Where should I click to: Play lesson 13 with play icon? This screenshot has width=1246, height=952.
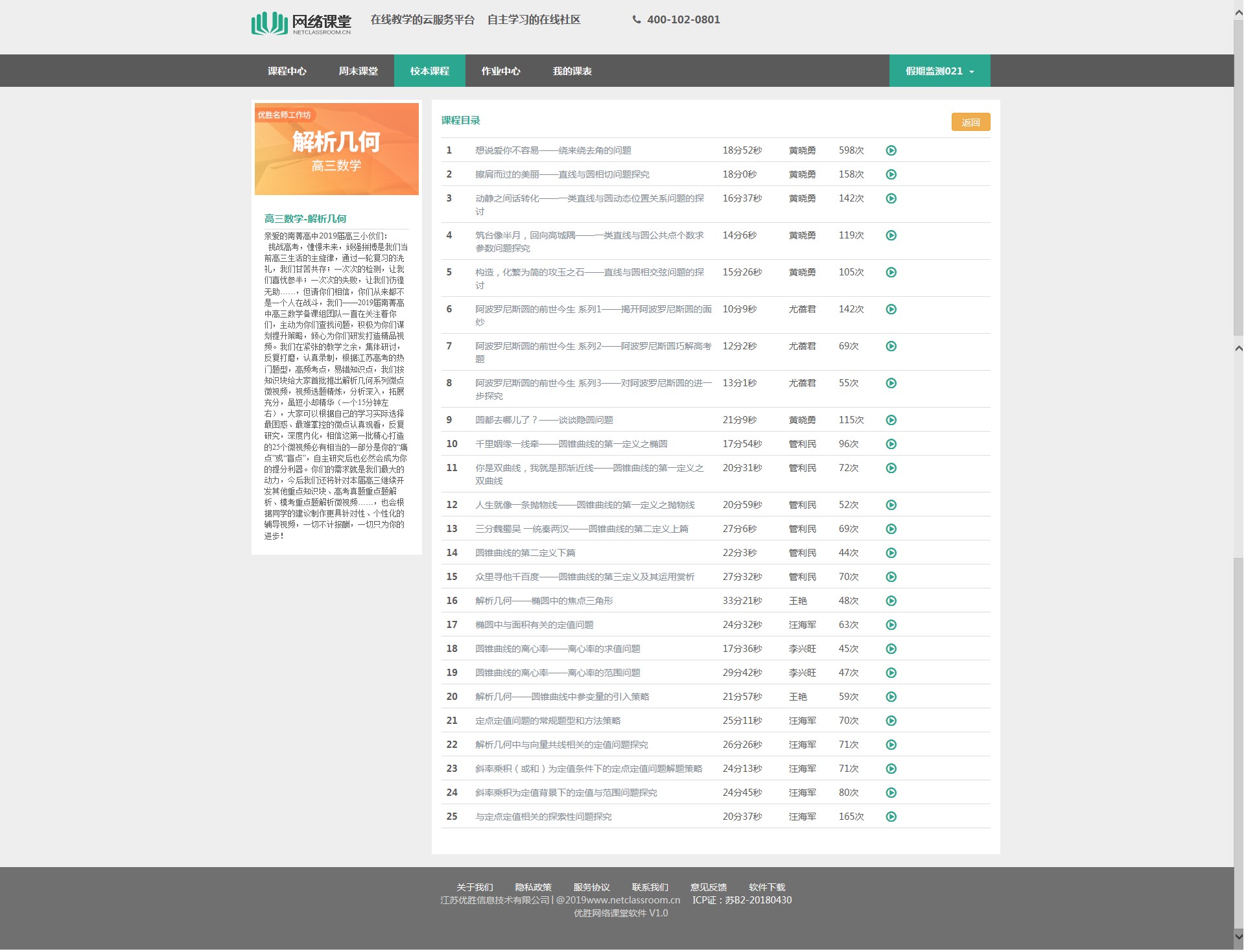tap(893, 529)
